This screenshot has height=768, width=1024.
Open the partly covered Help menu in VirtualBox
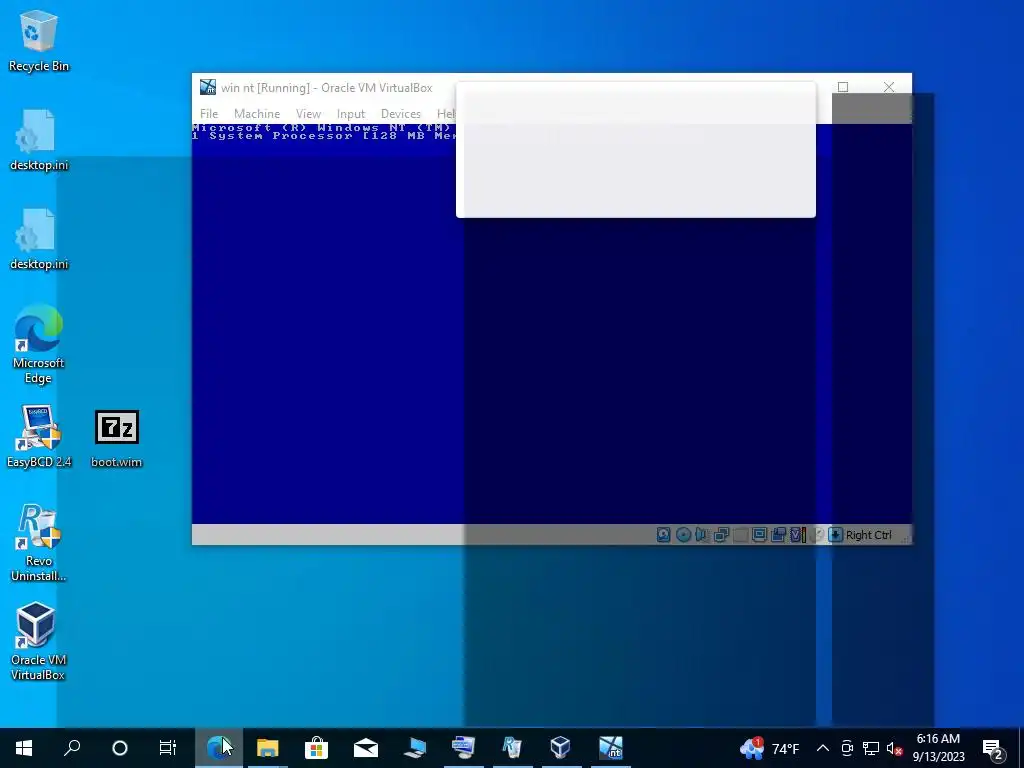click(445, 114)
